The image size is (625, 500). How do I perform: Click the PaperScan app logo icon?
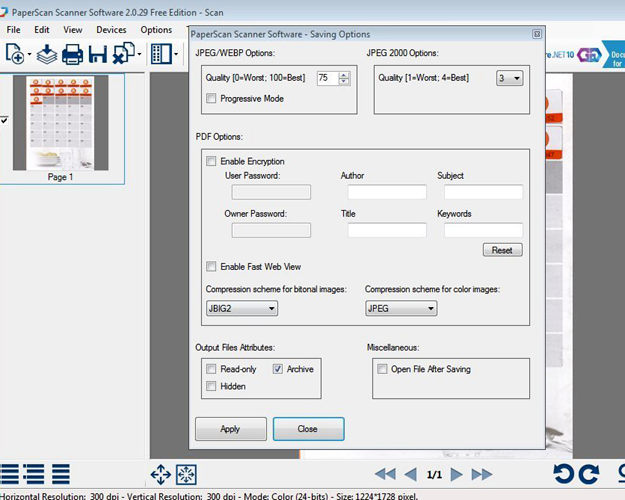tap(4, 12)
